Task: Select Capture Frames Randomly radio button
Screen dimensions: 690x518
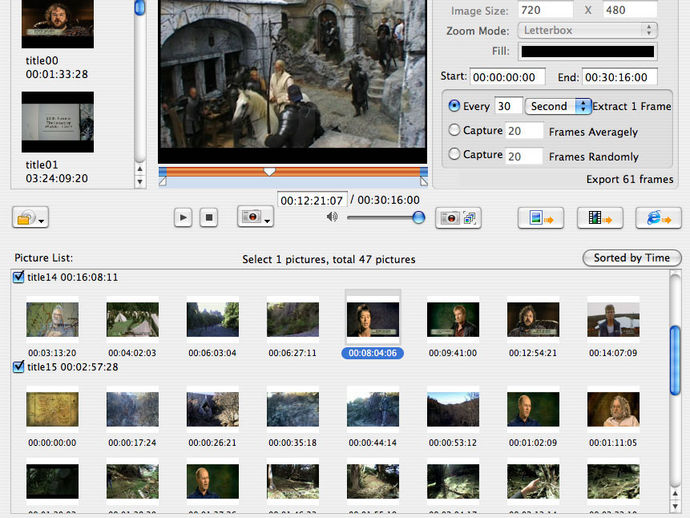Action: (454, 154)
